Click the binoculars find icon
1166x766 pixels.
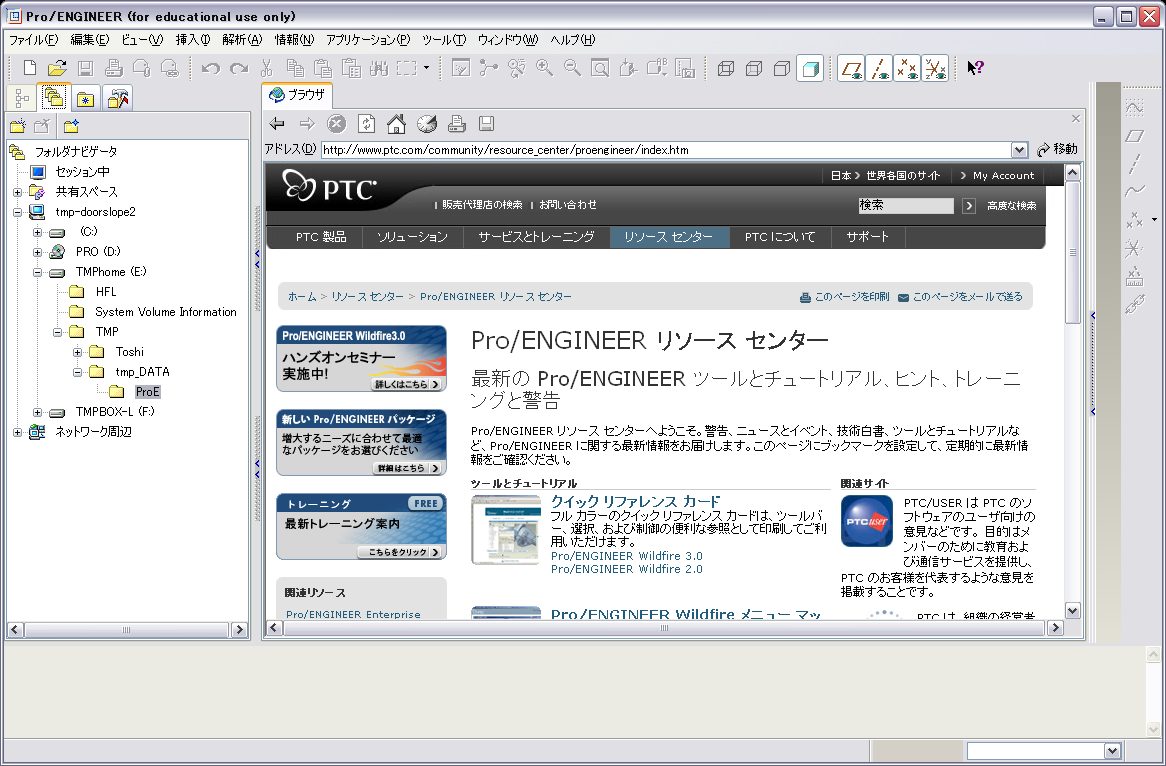tap(379, 68)
